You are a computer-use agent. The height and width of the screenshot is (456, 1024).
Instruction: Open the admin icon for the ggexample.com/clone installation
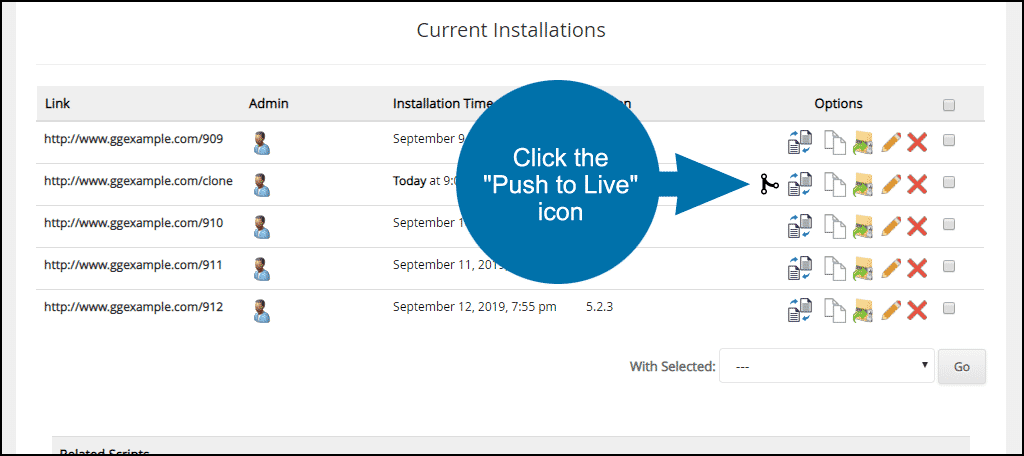(262, 185)
